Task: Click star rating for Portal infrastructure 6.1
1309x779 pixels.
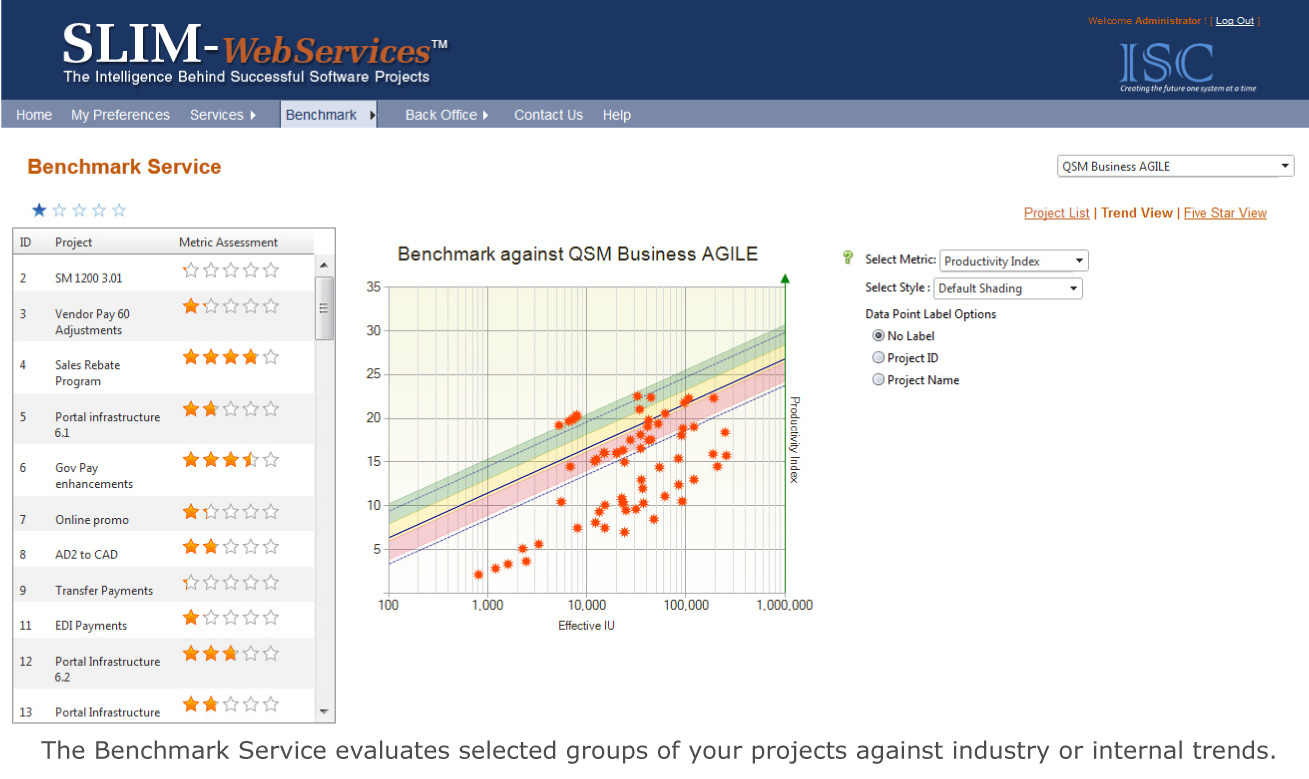Action: pyautogui.click(x=231, y=408)
